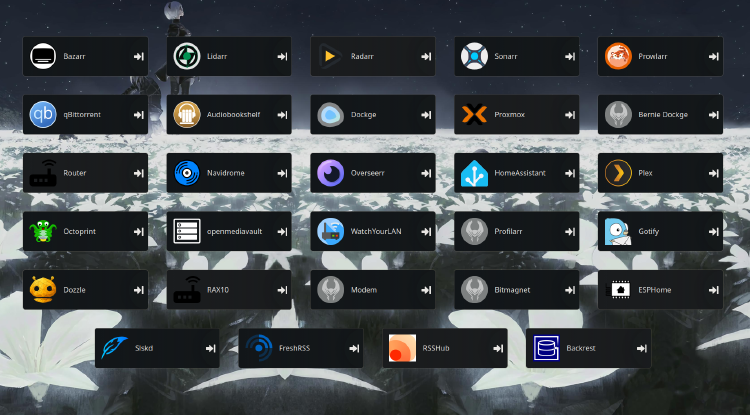Click the Audiobookshelf icon

point(187,115)
